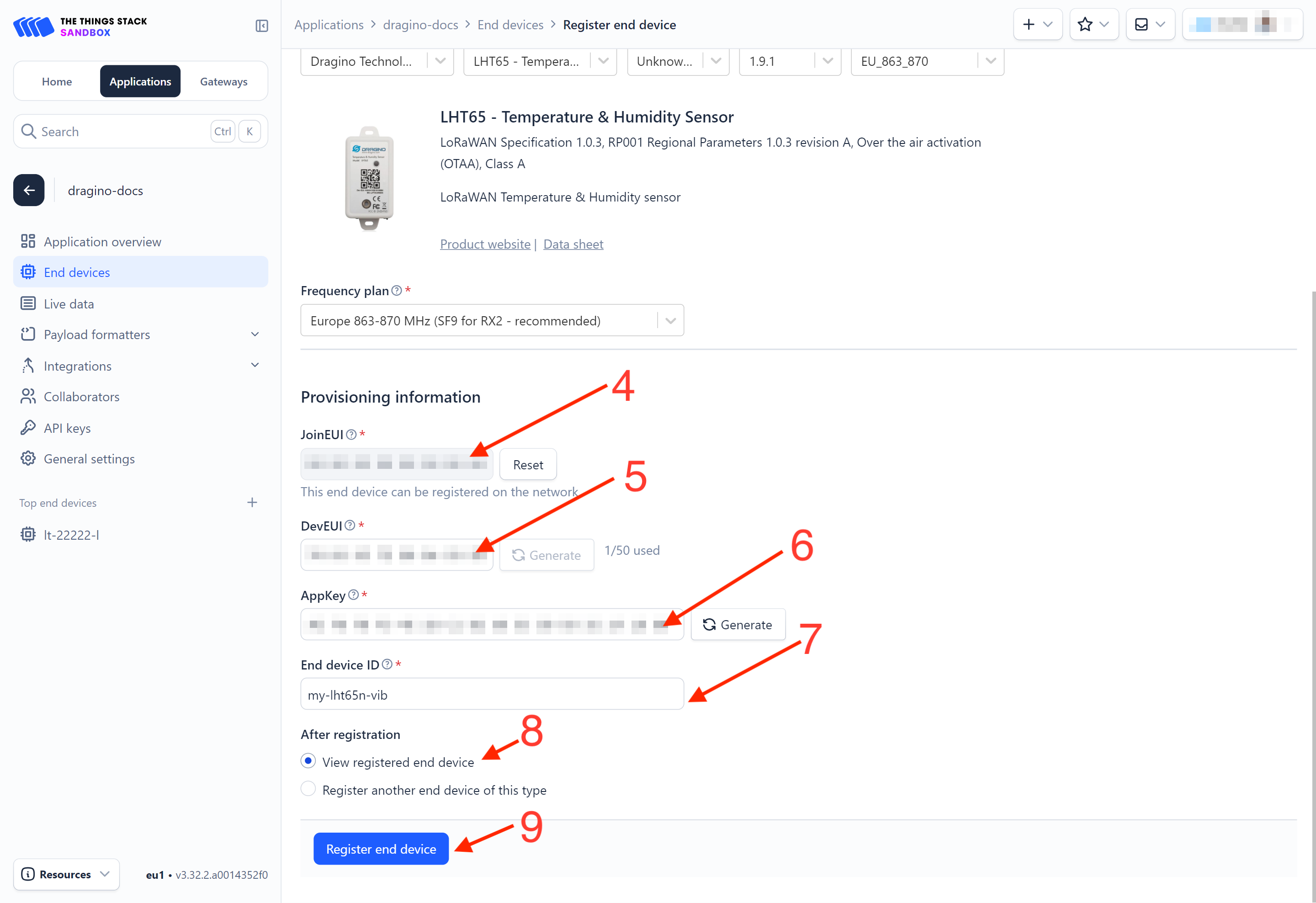Click the DevEUI help icon

350,526
